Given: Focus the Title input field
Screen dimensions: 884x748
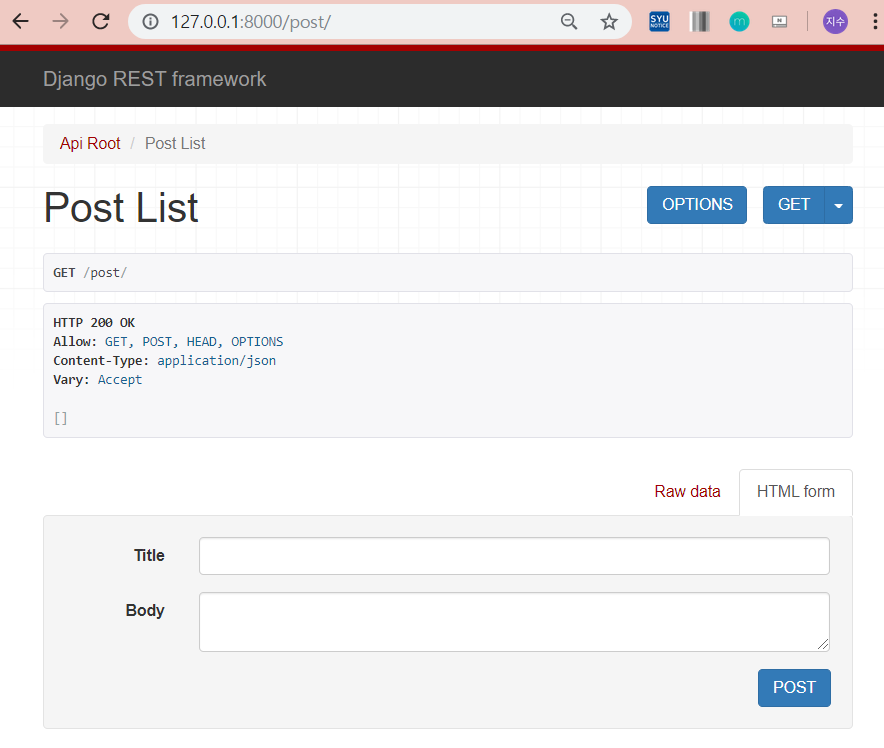Looking at the screenshot, I should click(x=514, y=556).
